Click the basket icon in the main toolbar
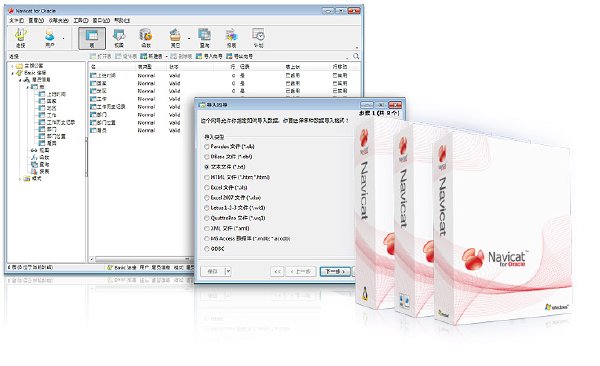The width and height of the screenshot is (600, 366). [x=175, y=38]
